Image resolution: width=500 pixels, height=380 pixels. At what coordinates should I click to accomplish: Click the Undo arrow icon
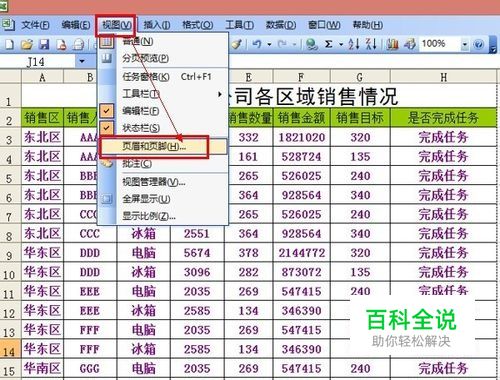[x=256, y=44]
